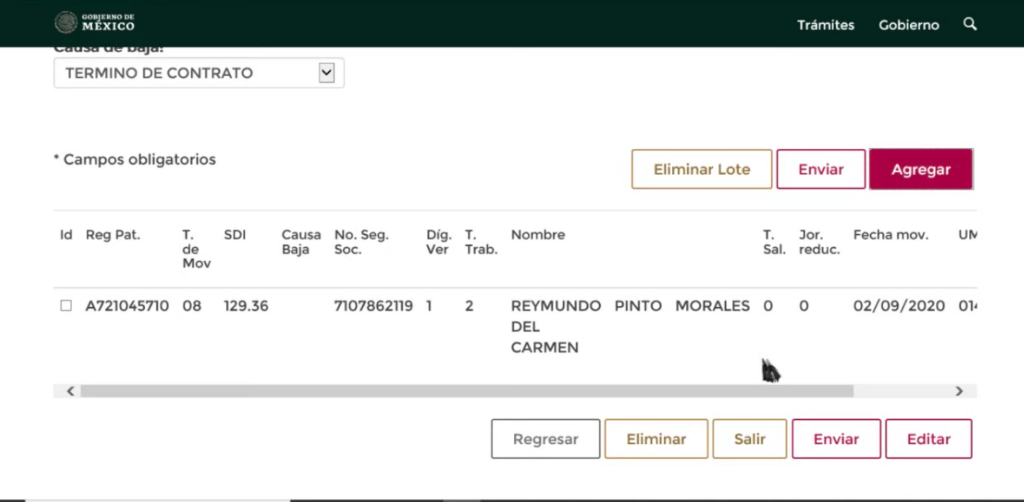Click the table scrollbar left arrow
The height and width of the screenshot is (502, 1024).
[x=71, y=391]
